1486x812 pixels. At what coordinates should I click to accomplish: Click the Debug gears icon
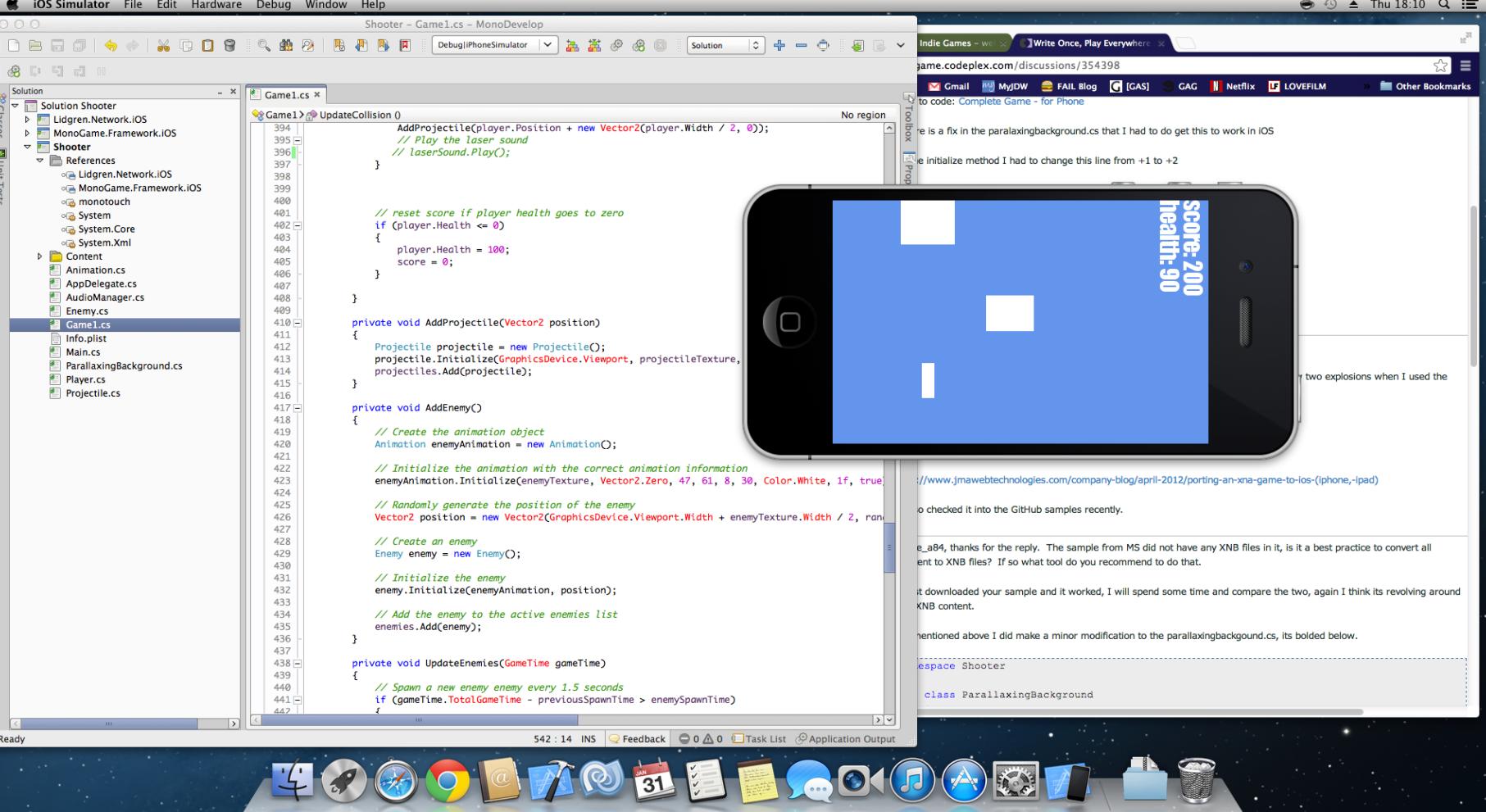click(638, 46)
